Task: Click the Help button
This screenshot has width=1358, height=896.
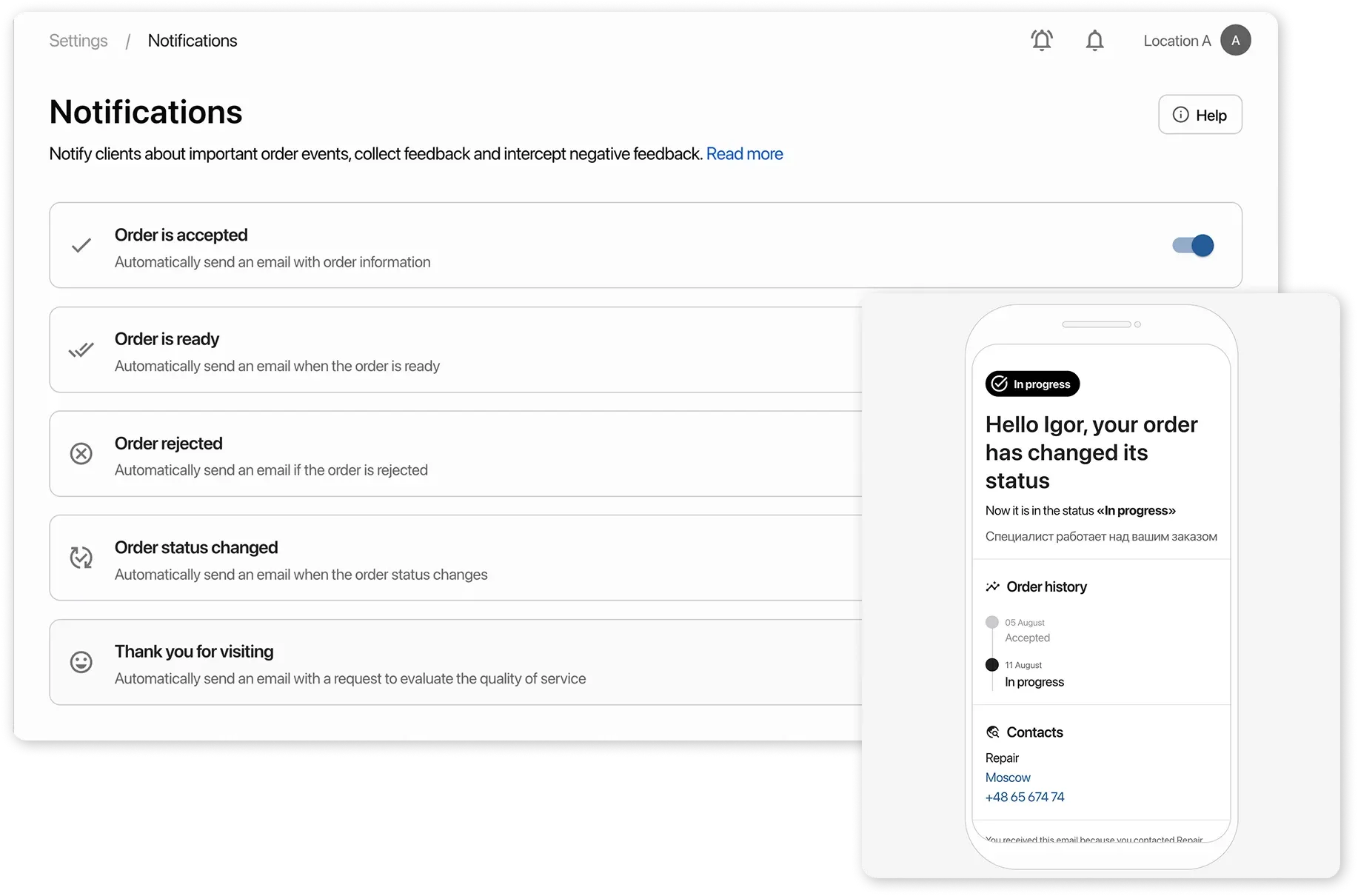Action: [1200, 115]
